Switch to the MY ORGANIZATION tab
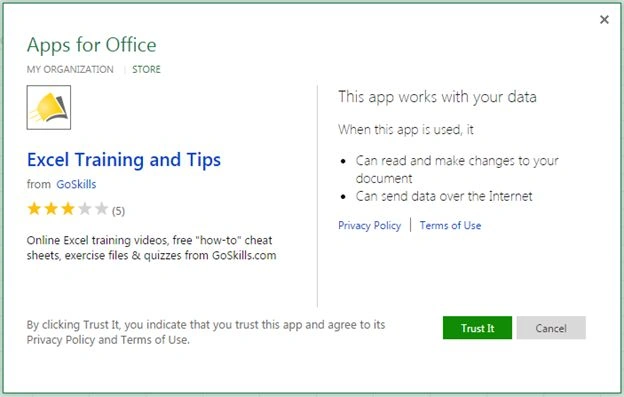Viewport: 624px width, 397px height. point(70,69)
